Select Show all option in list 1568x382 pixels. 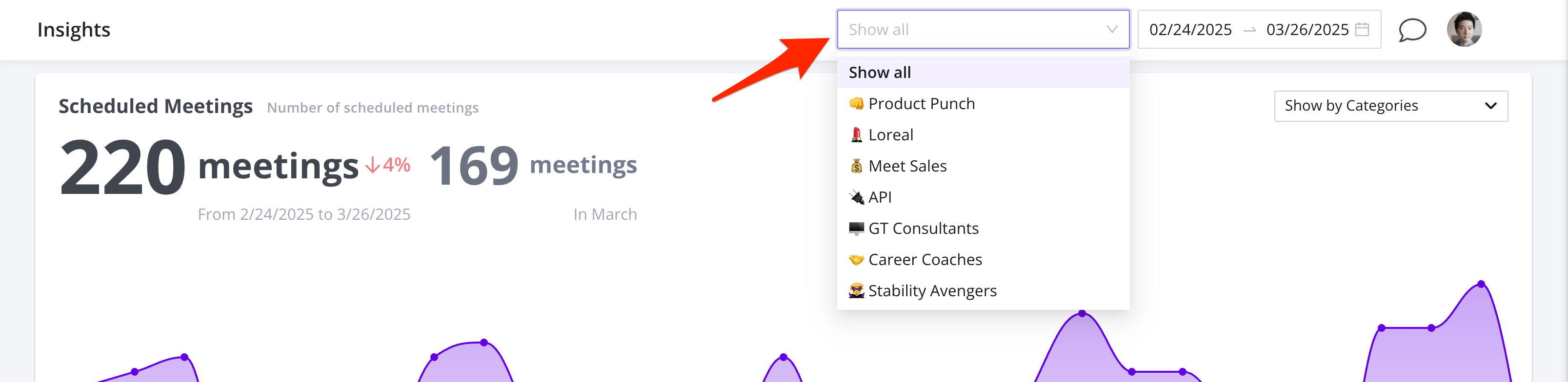click(880, 73)
